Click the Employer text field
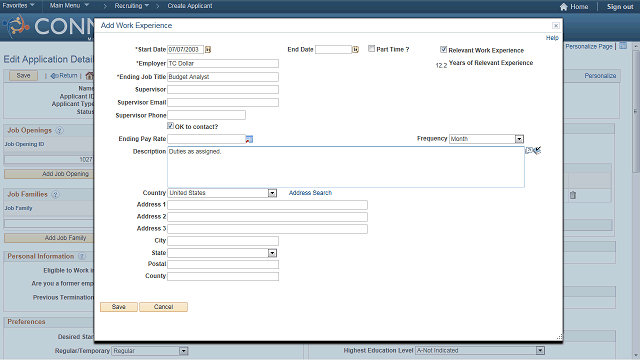This screenshot has height=360, width=640. pos(223,63)
